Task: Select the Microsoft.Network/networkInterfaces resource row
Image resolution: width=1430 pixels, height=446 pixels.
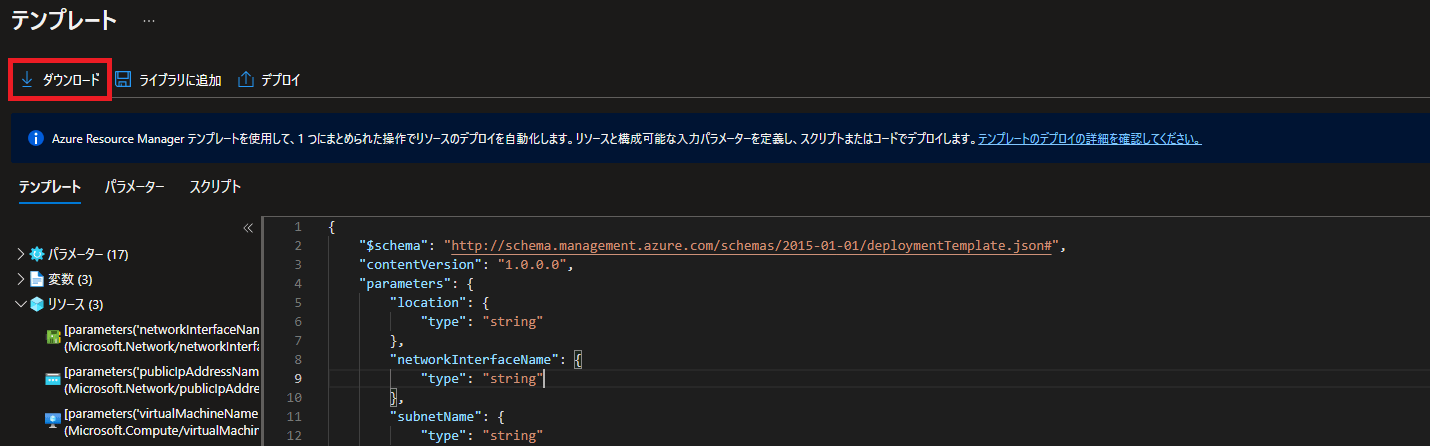Action: coord(152,338)
